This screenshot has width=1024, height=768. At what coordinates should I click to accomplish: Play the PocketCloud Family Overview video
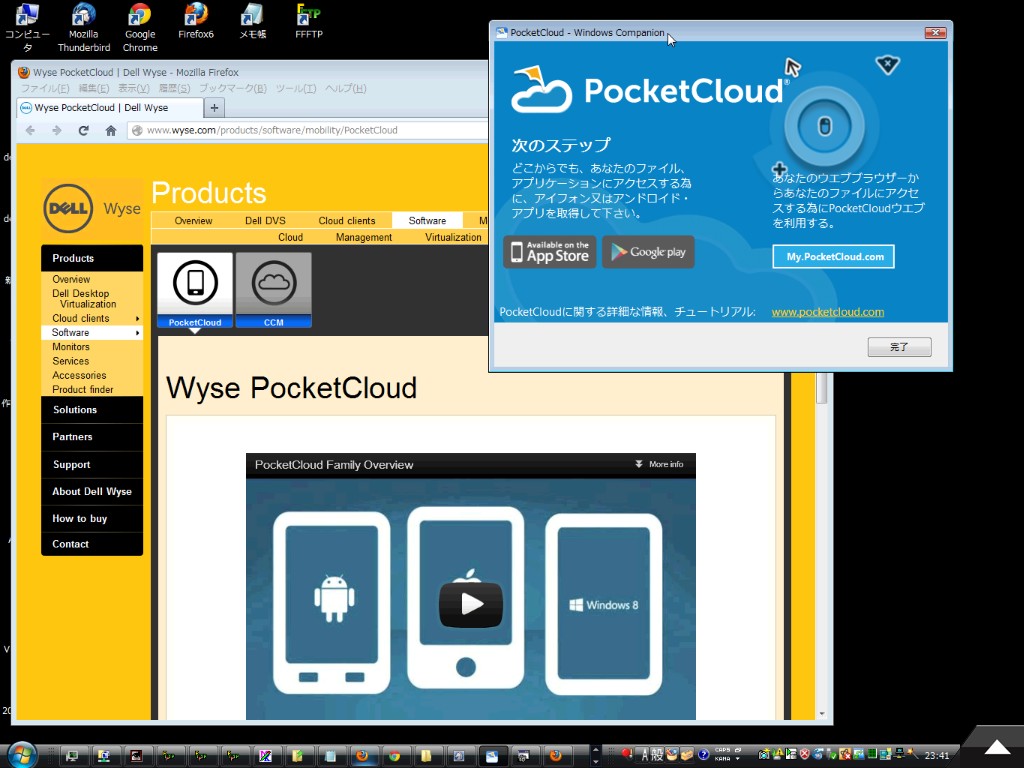click(x=471, y=605)
